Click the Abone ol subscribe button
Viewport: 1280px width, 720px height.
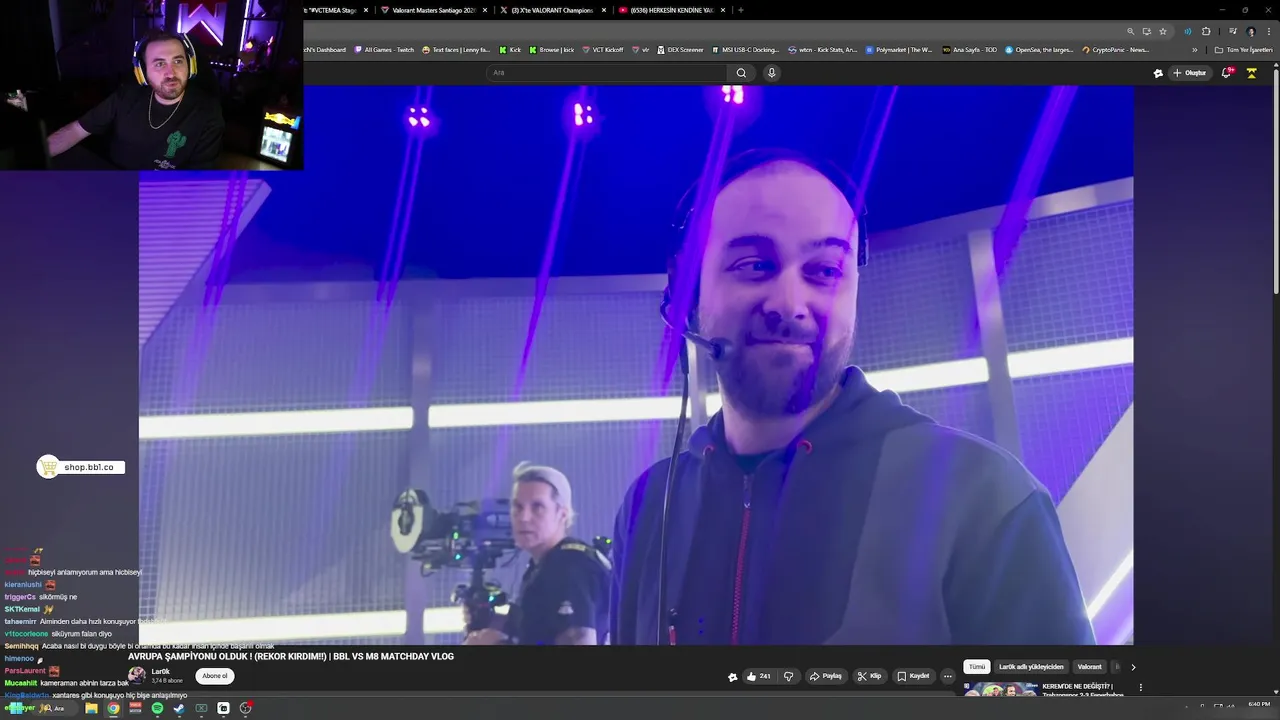click(x=215, y=676)
